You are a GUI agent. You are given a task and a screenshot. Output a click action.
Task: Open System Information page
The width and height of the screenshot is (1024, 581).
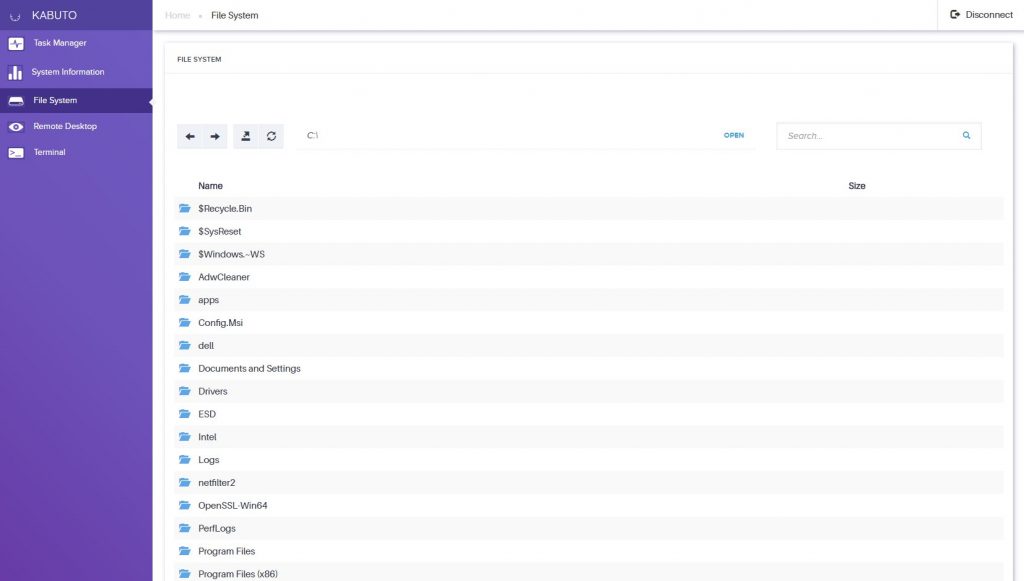click(x=67, y=72)
